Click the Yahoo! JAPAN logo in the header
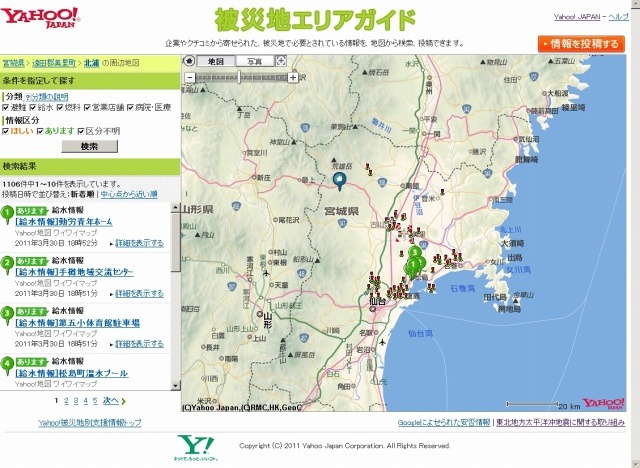640x468 pixels. pos(40,18)
